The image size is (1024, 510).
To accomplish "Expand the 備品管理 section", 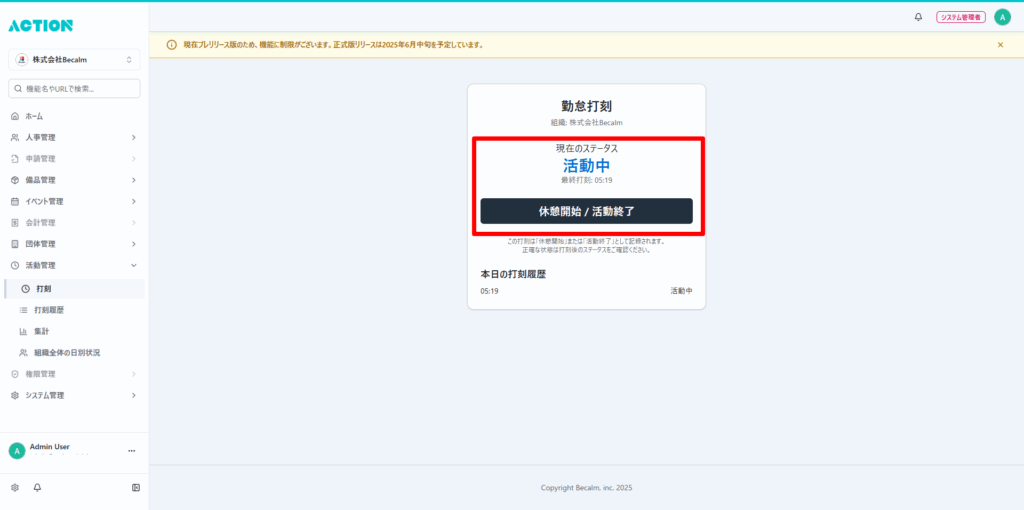I will pyautogui.click(x=74, y=180).
